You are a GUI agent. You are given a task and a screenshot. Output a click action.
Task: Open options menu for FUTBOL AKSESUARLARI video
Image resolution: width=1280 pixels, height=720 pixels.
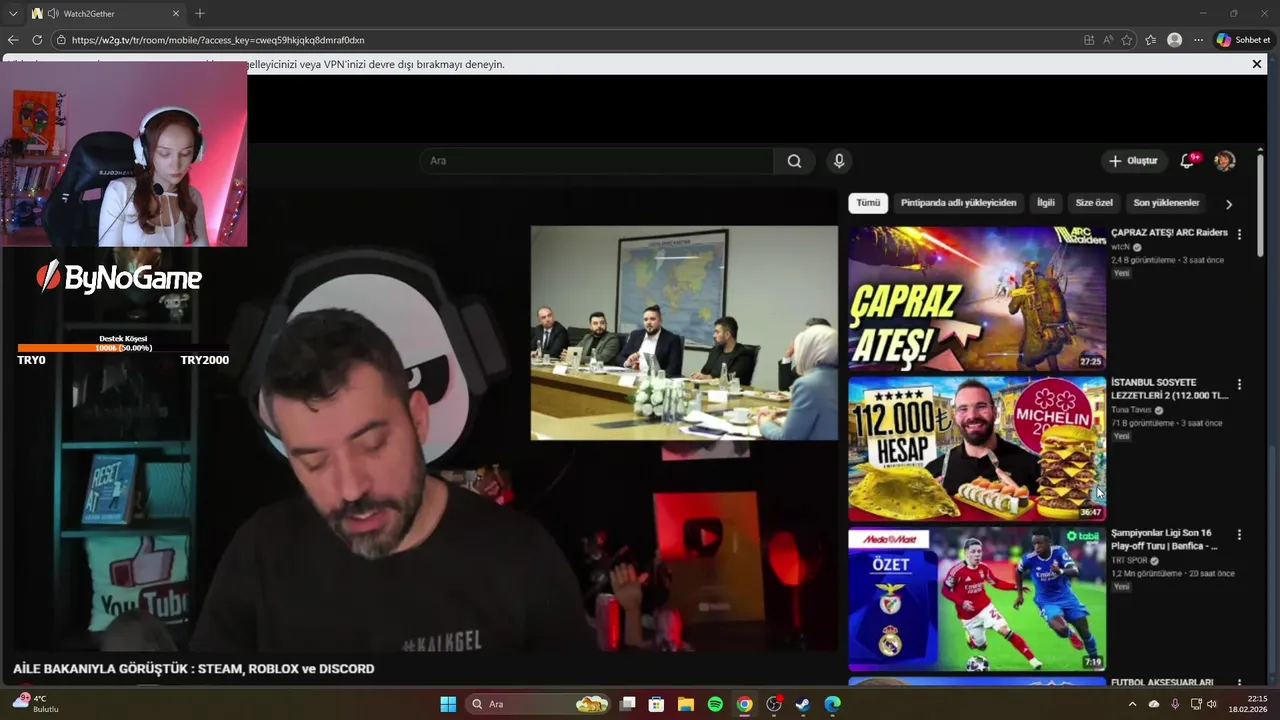1239,684
